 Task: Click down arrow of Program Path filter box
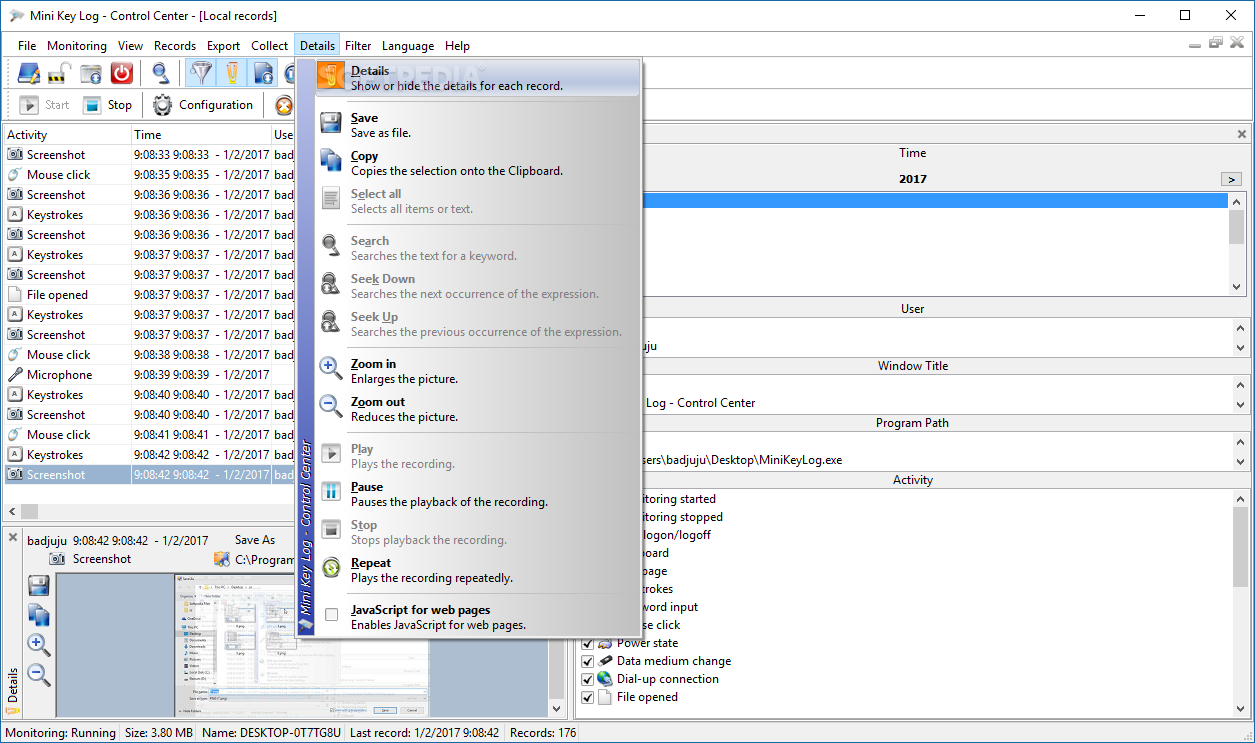(1241, 462)
